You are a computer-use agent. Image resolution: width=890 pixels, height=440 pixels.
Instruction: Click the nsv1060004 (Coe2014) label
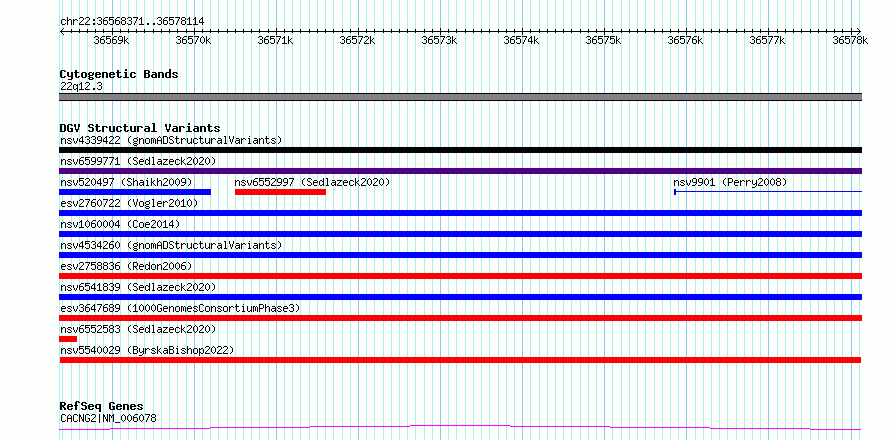(x=120, y=224)
